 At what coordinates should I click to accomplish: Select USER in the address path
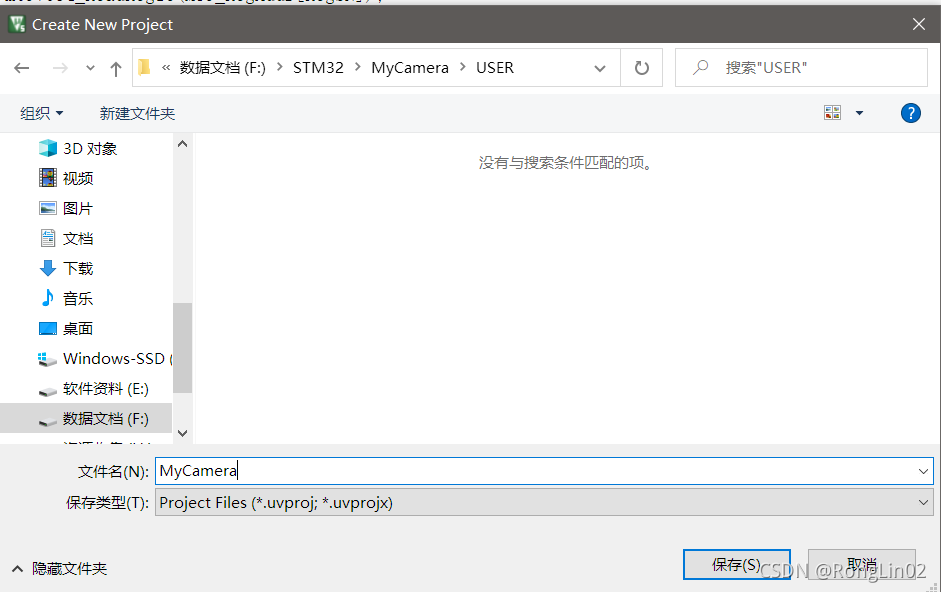495,68
